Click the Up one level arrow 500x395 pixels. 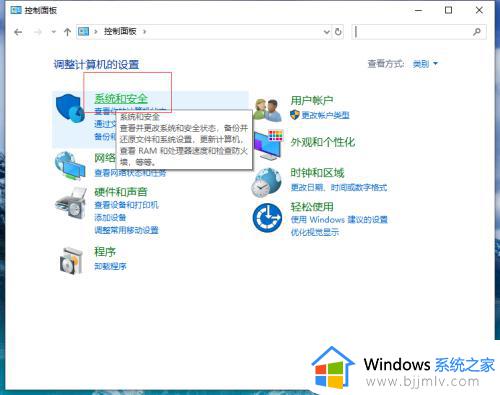(67, 32)
